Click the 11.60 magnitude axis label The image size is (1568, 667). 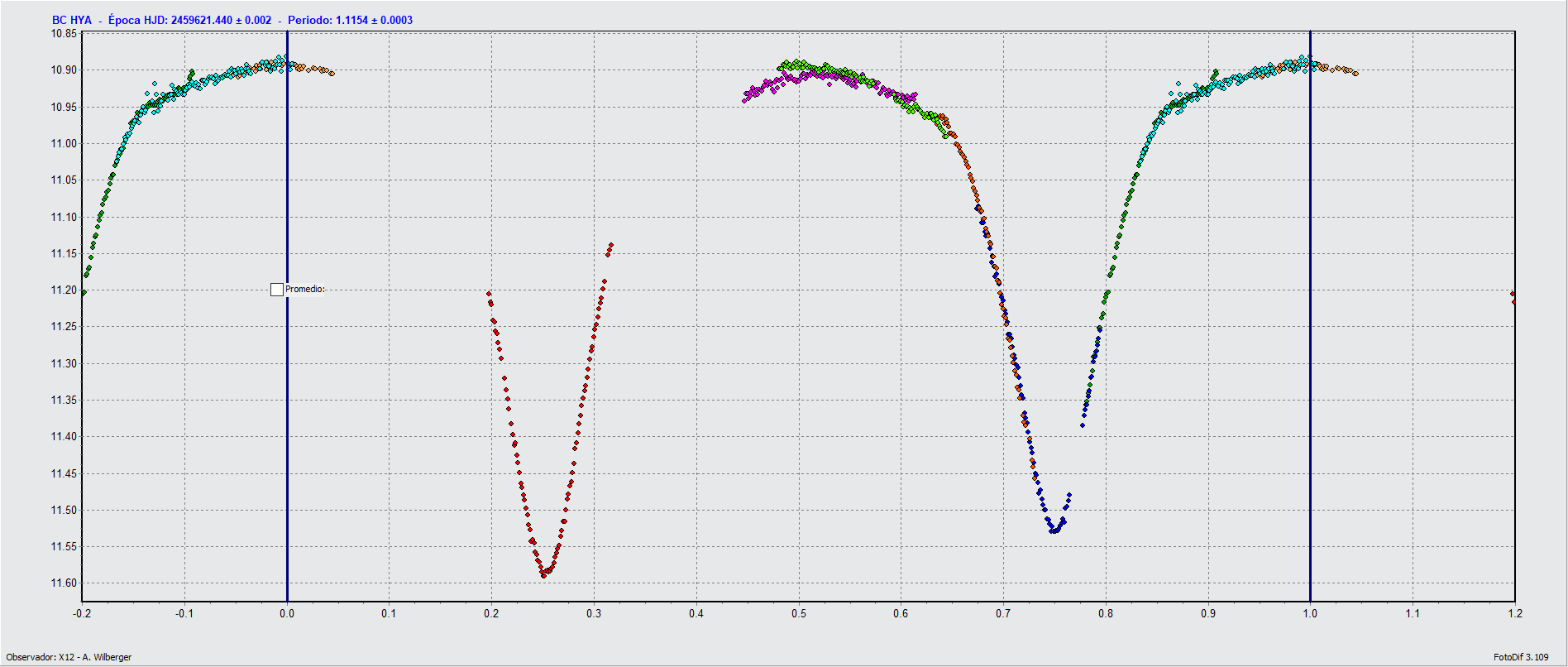(64, 583)
